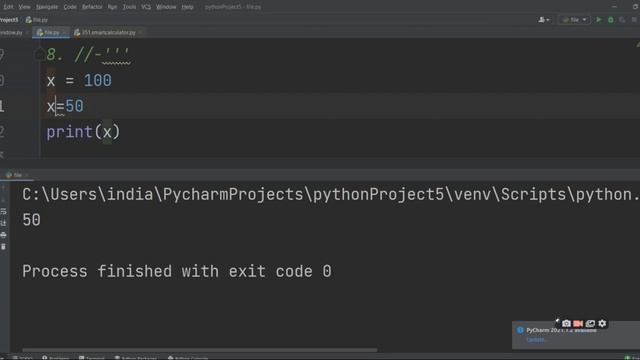This screenshot has width=640, height=360.
Task: Open the Run menu
Action: (x=112, y=7)
